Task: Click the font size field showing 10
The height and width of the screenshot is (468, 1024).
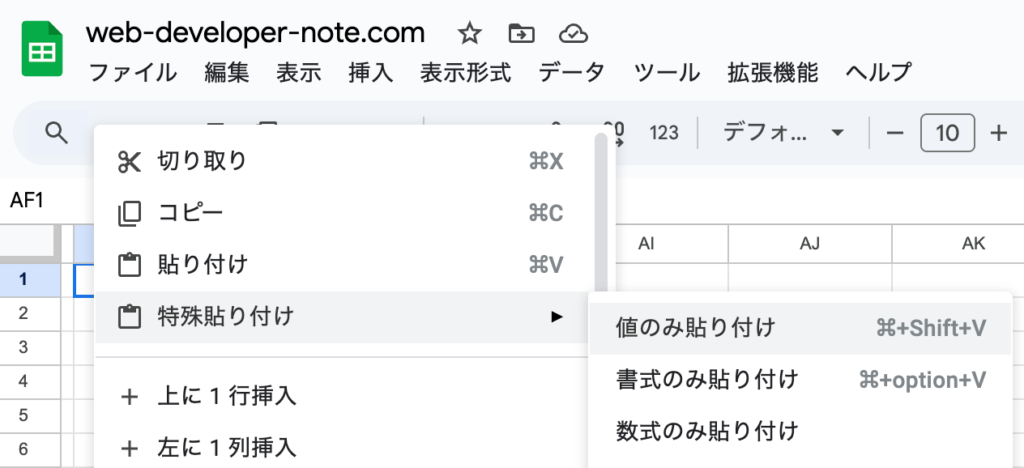Action: 946,132
